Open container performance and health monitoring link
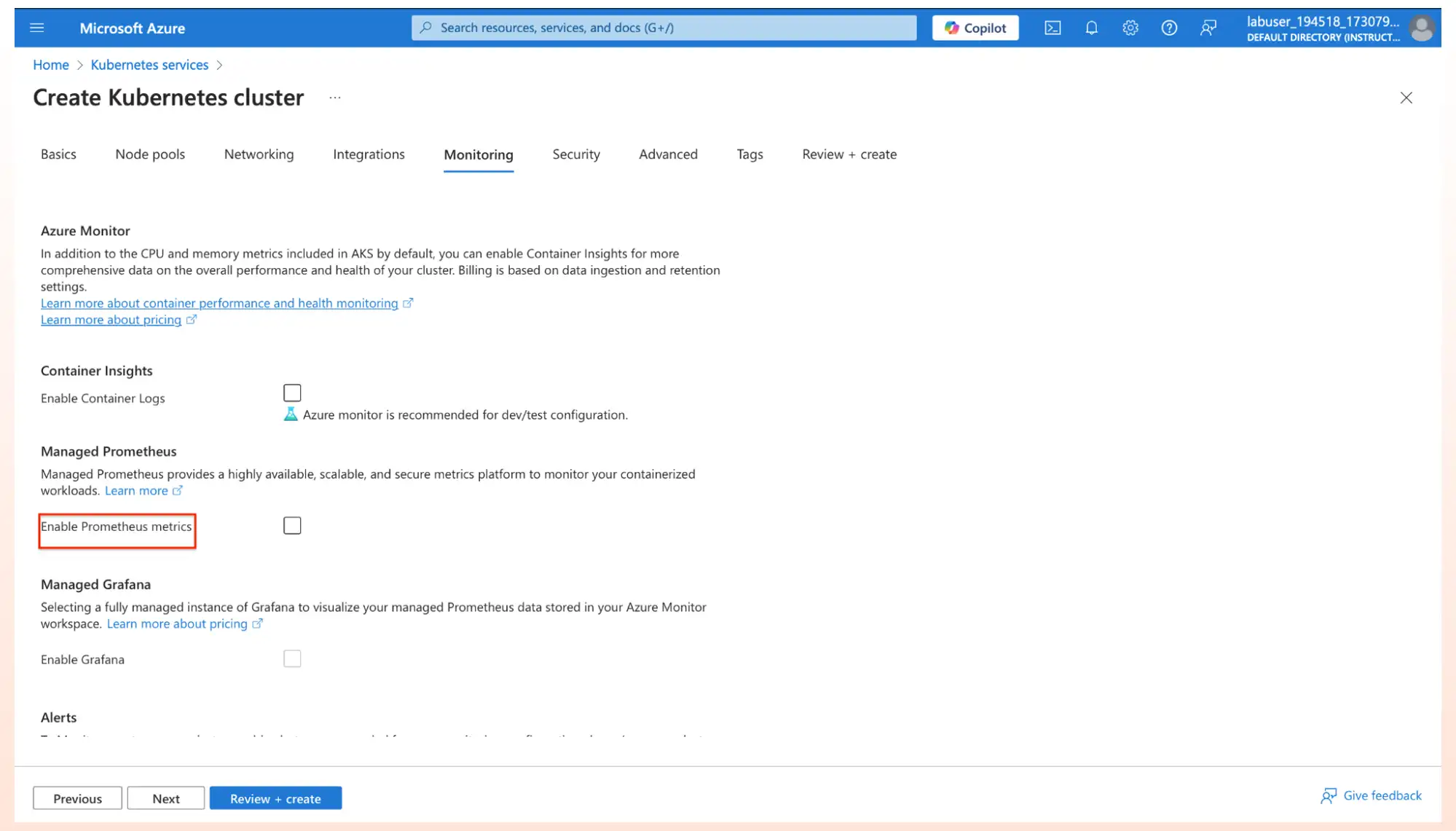The width and height of the screenshot is (1456, 831). click(219, 303)
